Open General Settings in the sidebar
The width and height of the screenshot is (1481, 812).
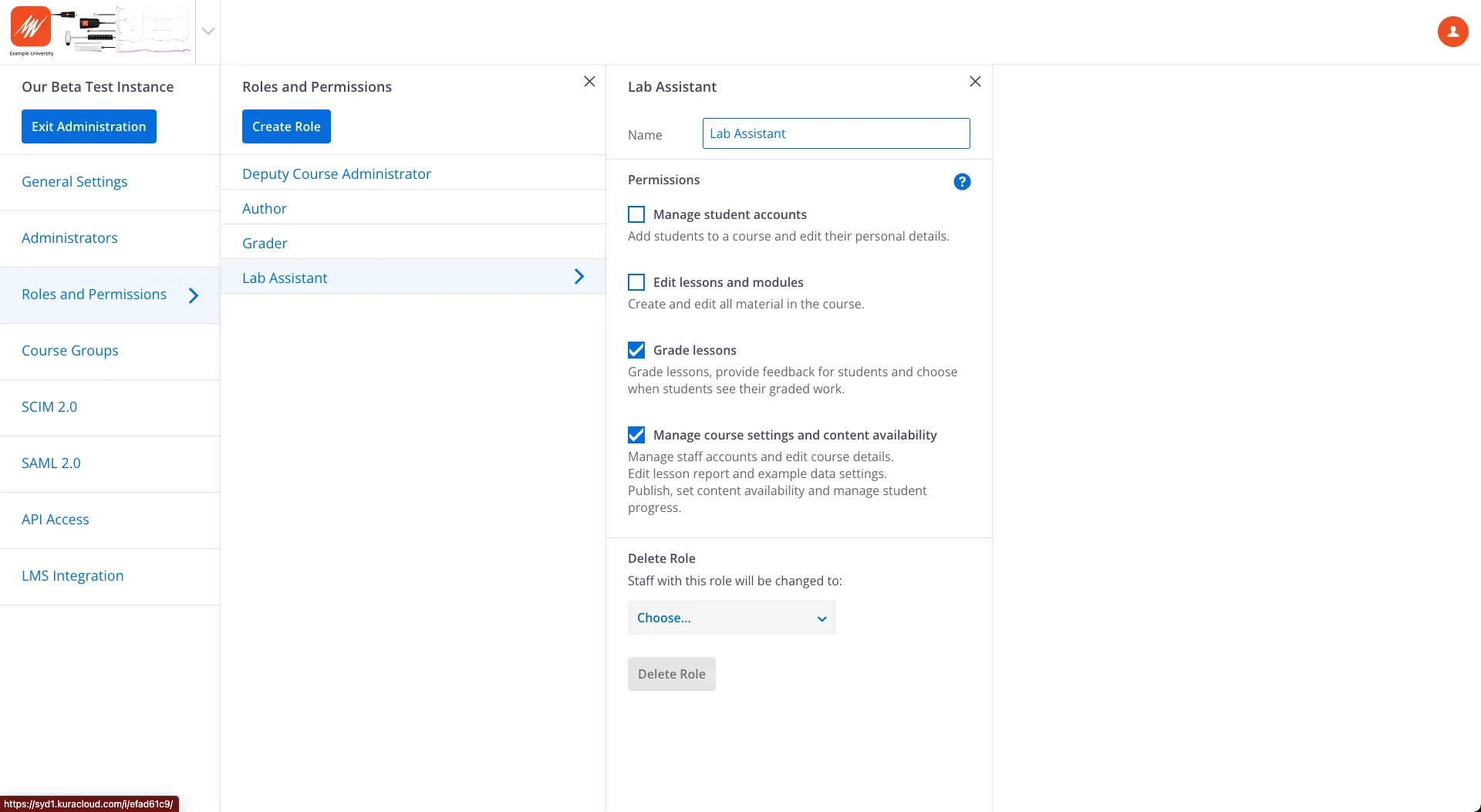(x=110, y=182)
